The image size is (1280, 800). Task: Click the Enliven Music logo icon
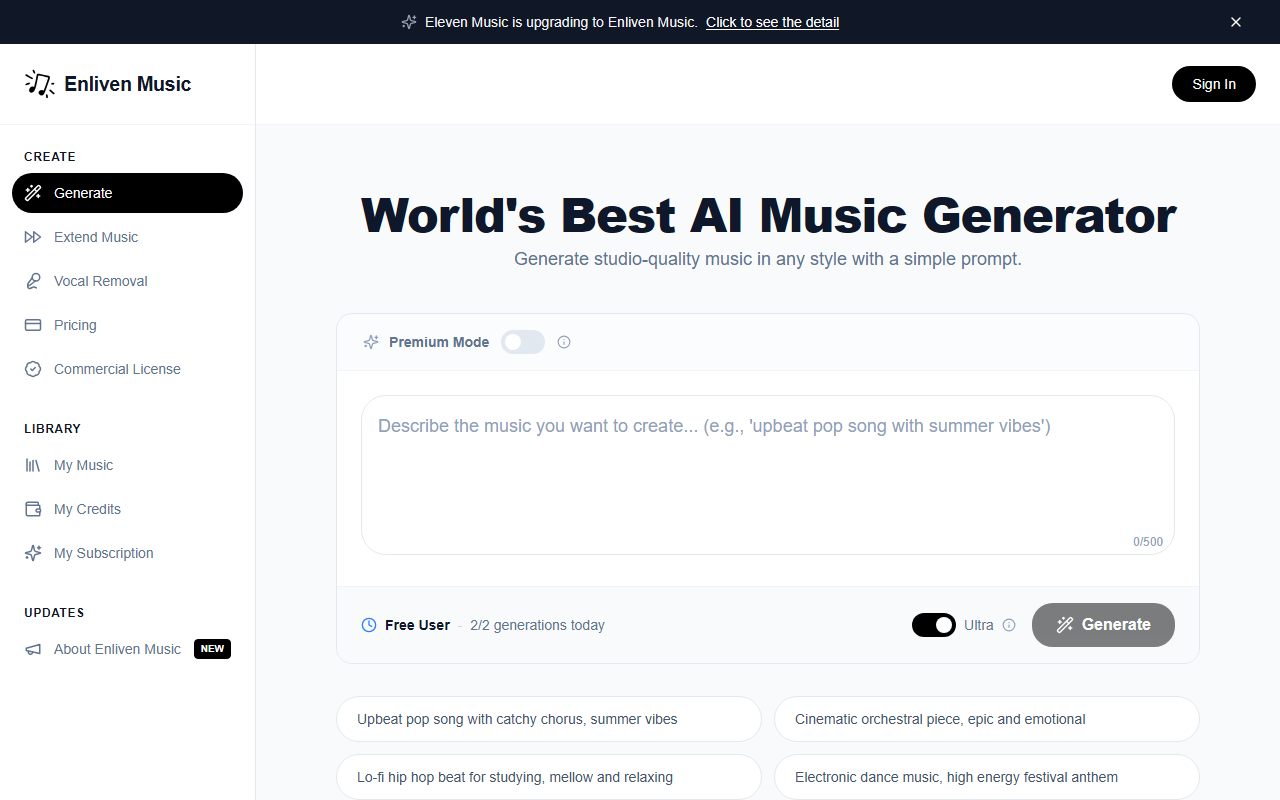(40, 84)
